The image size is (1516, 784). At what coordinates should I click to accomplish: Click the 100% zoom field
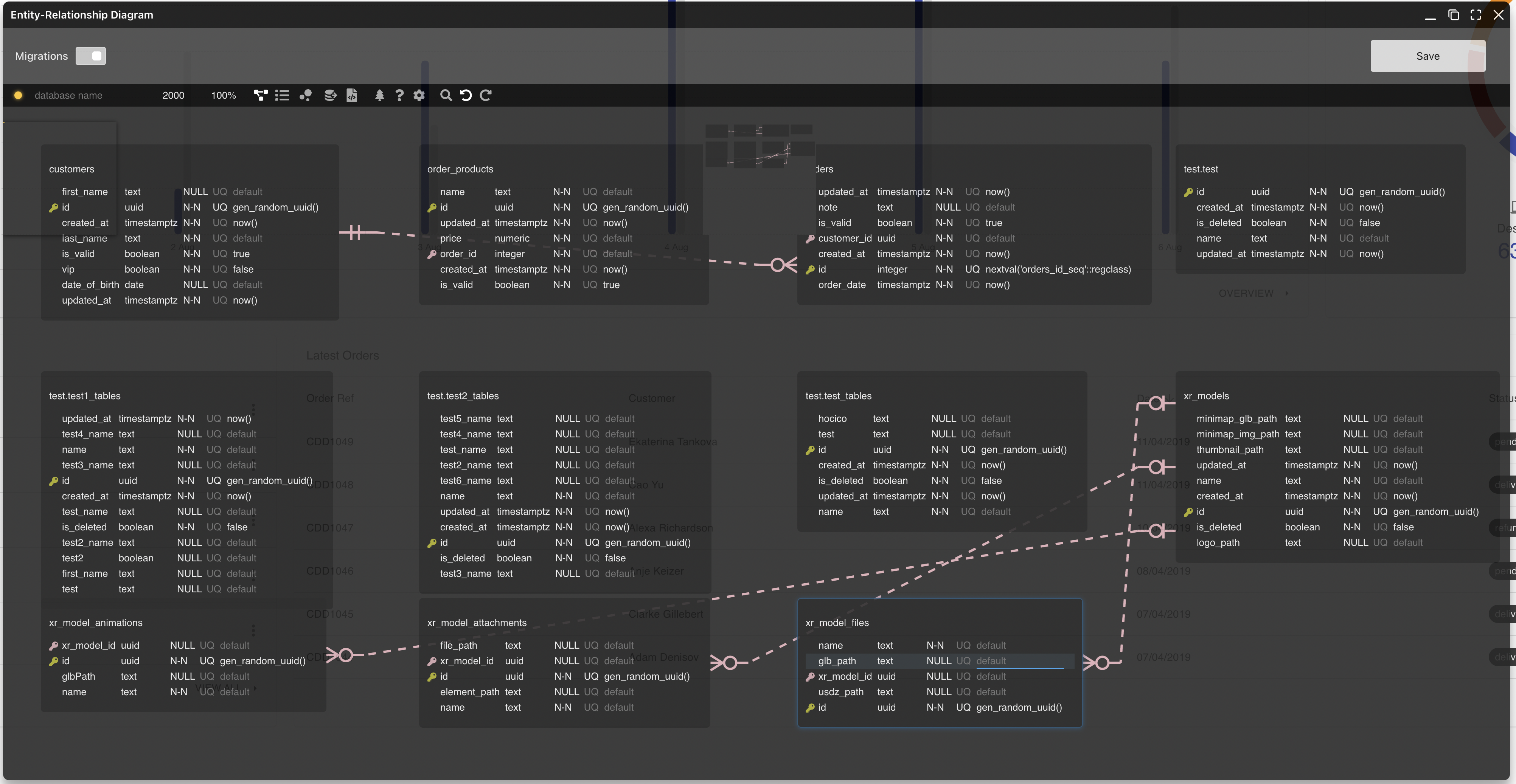(x=224, y=95)
